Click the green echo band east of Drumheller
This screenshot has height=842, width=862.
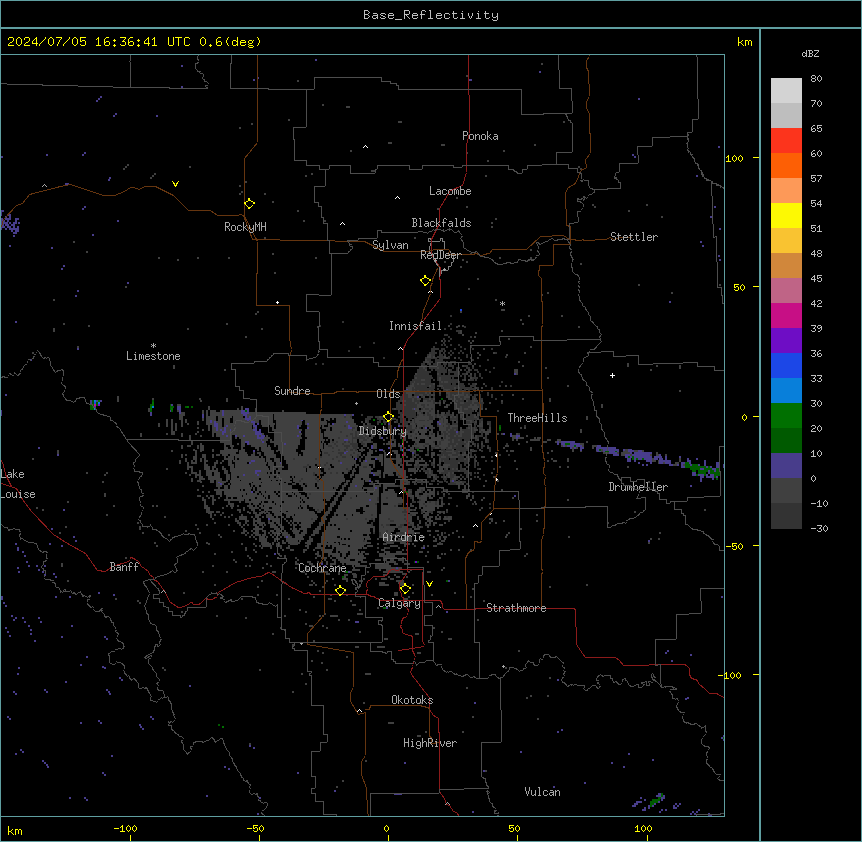click(x=704, y=469)
